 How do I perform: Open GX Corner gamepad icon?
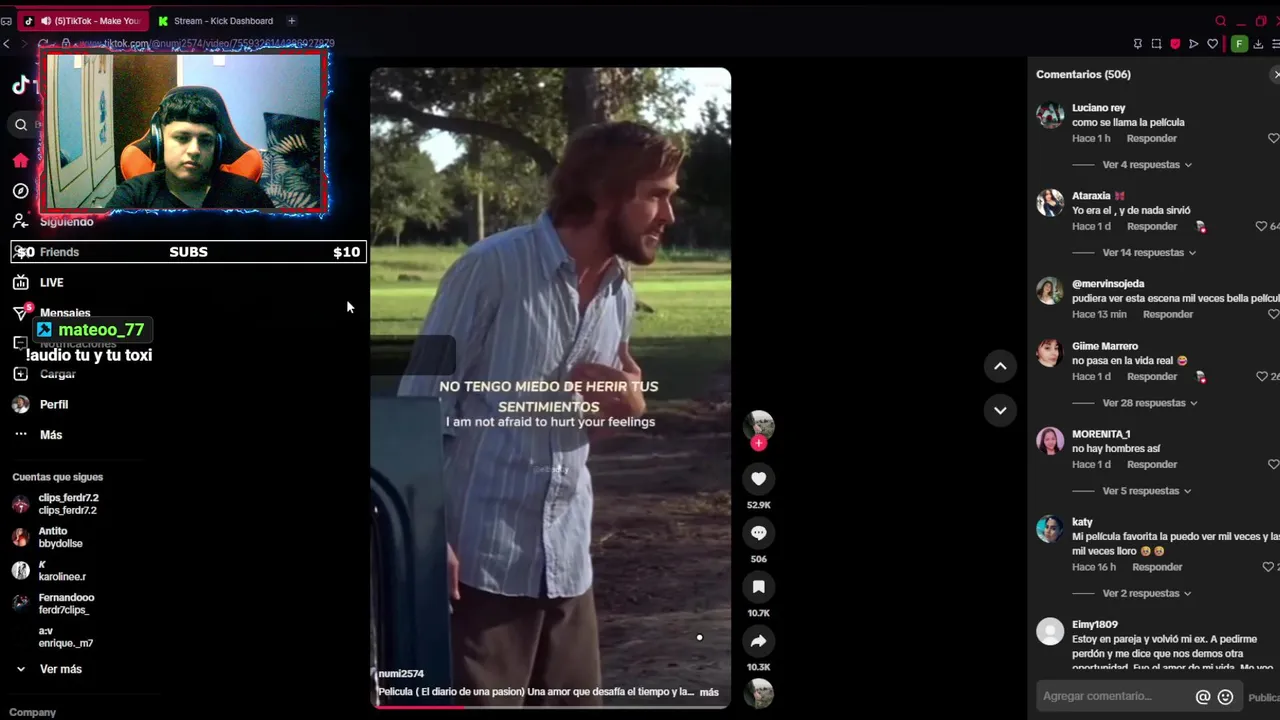click(x=6, y=21)
